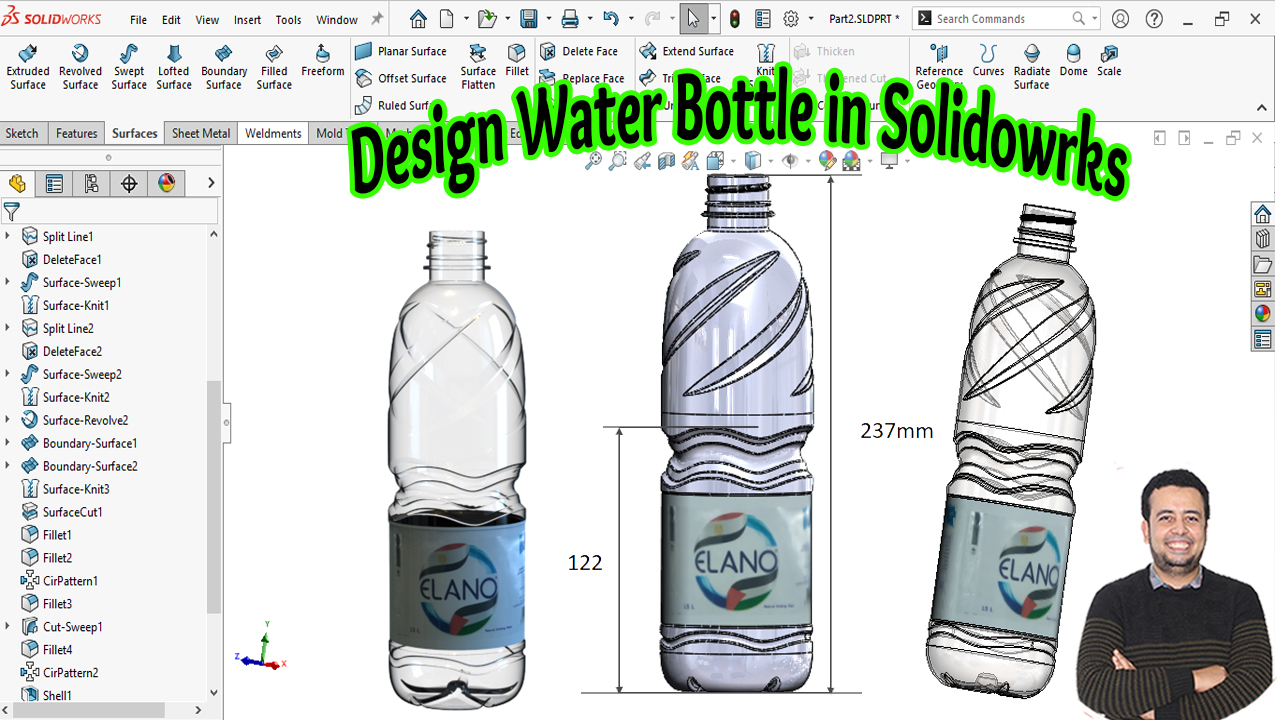Select the Extruded Surface tool

pyautogui.click(x=28, y=67)
